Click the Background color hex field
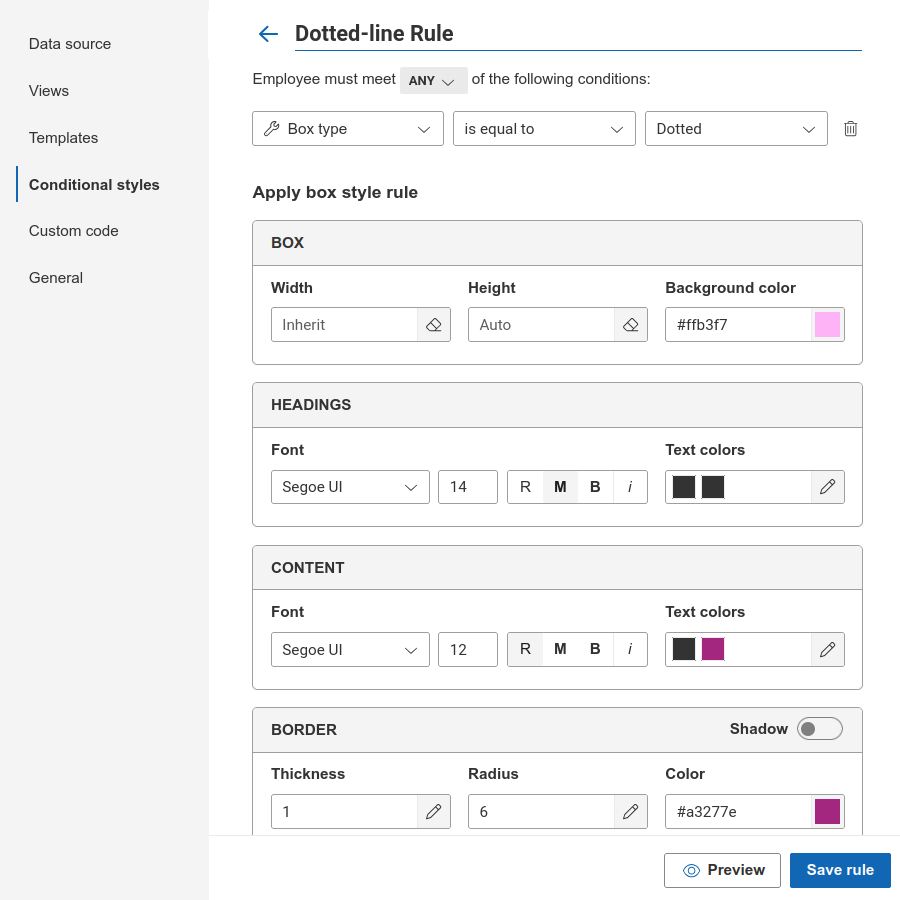Viewport: 900px width, 900px height. point(738,325)
